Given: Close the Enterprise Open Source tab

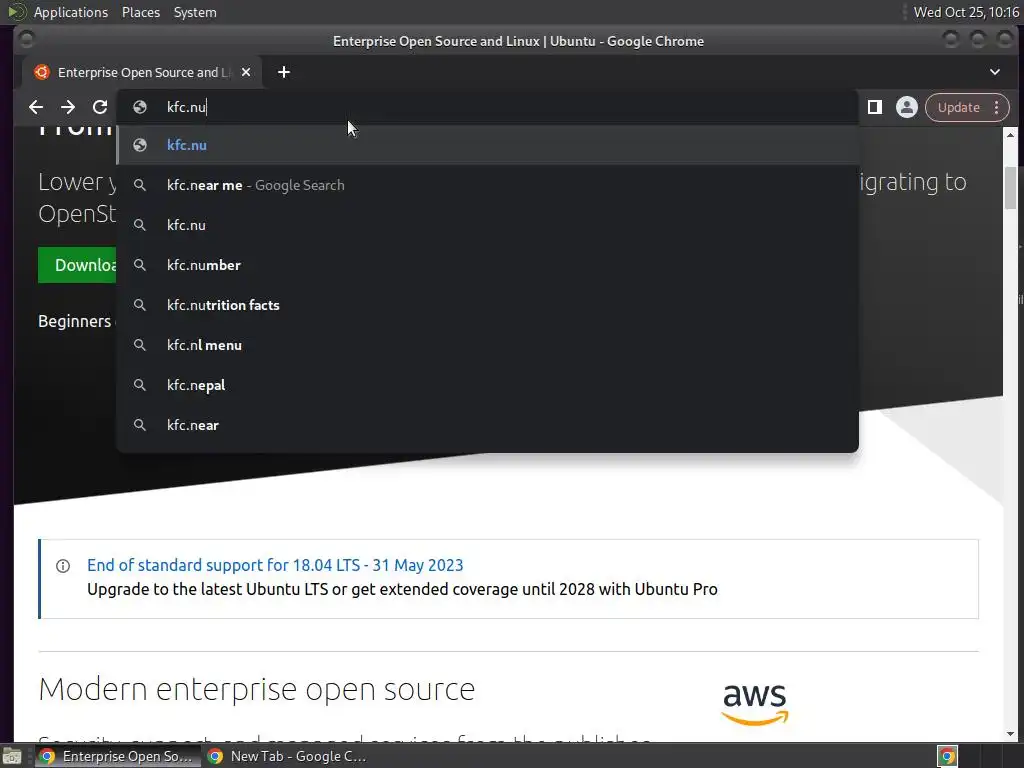Looking at the screenshot, I should click(x=246, y=72).
